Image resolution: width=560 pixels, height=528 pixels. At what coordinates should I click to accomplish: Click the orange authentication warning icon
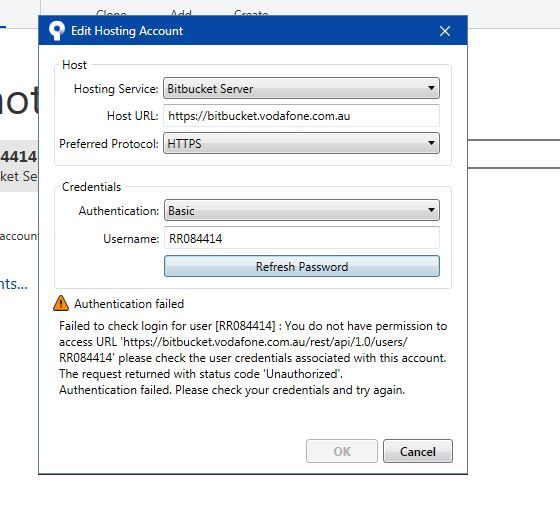[61, 303]
